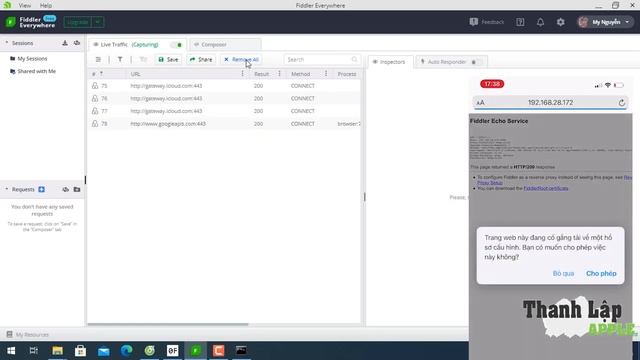Click the Upgrade button

(78, 22)
